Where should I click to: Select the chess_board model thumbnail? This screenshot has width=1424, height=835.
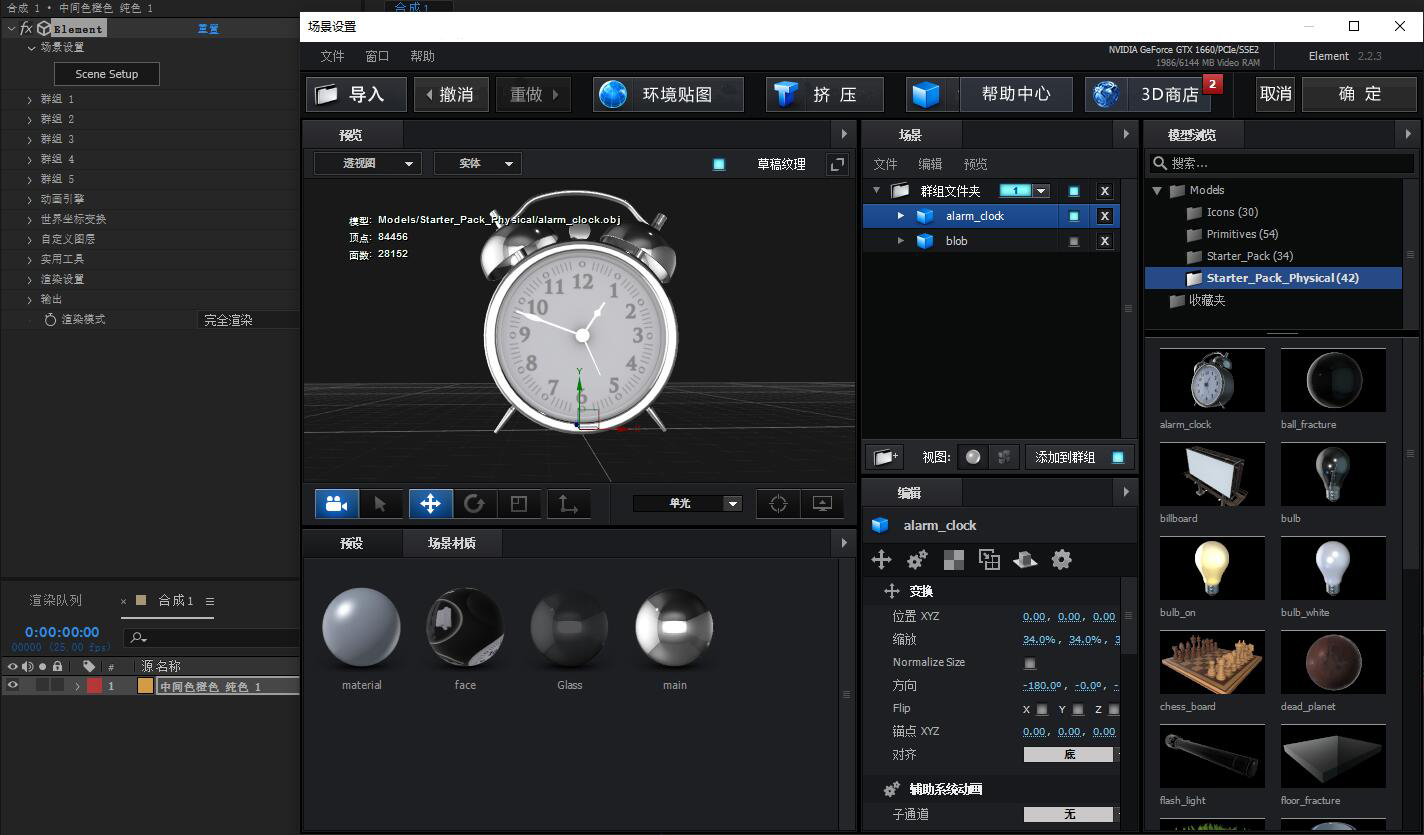click(1212, 662)
